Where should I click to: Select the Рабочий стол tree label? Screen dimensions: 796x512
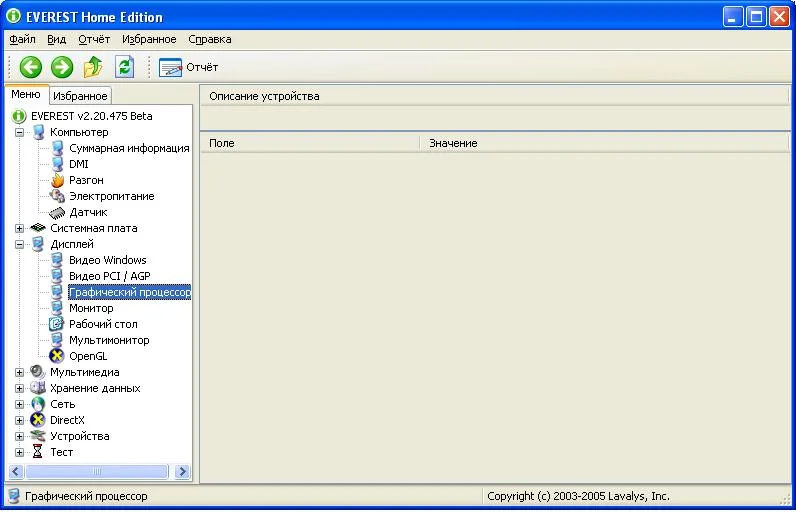click(103, 324)
